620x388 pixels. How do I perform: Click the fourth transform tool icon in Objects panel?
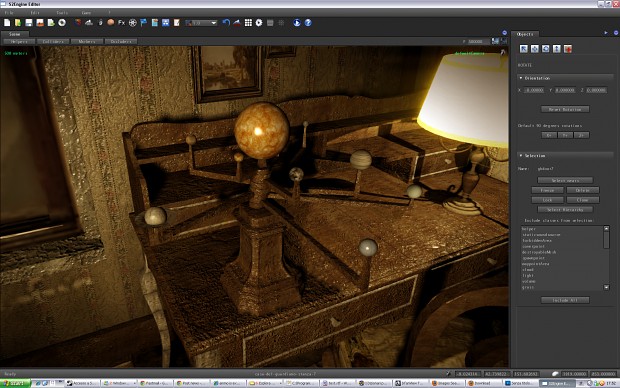click(557, 49)
